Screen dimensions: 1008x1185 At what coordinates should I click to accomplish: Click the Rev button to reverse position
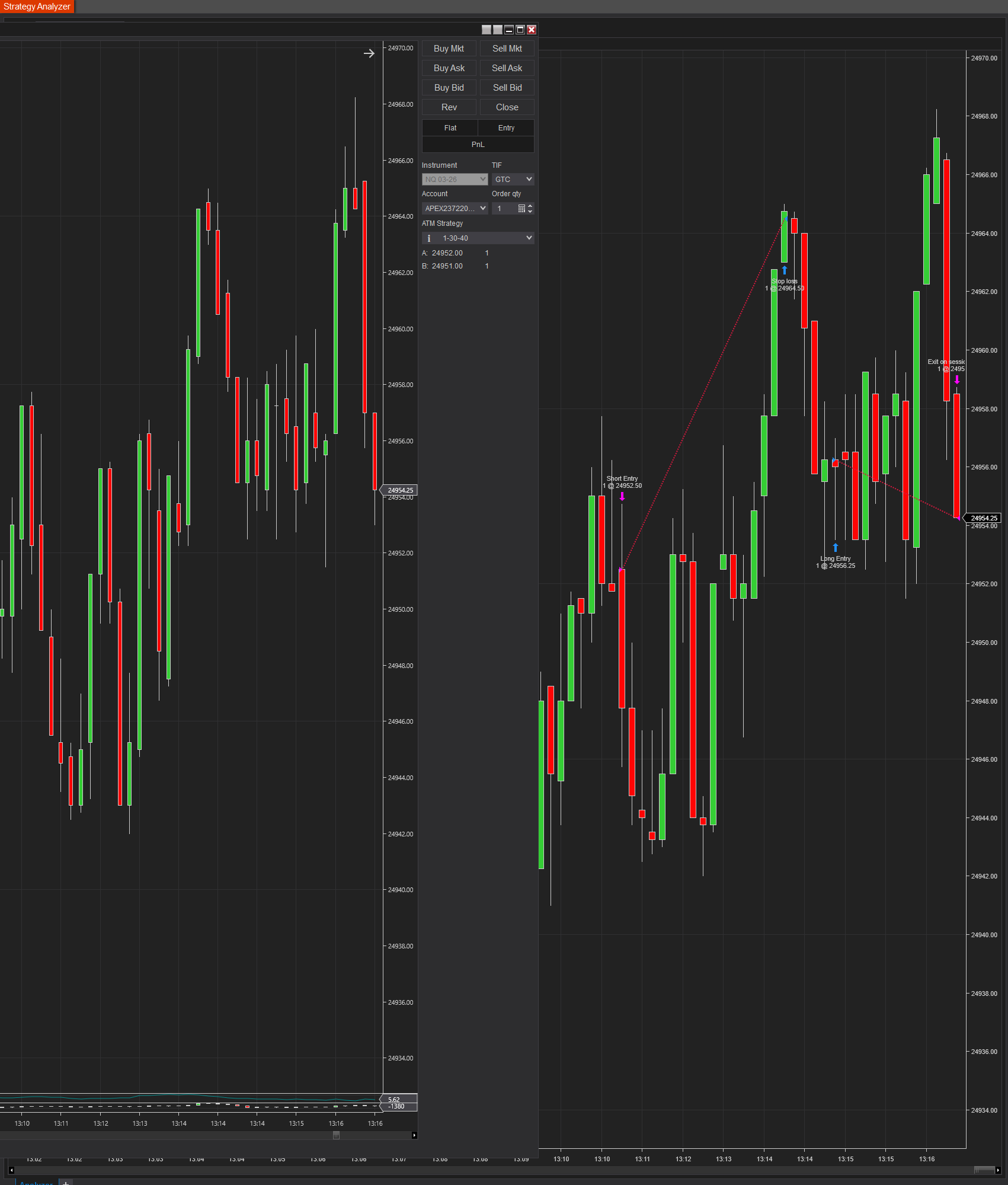(449, 107)
